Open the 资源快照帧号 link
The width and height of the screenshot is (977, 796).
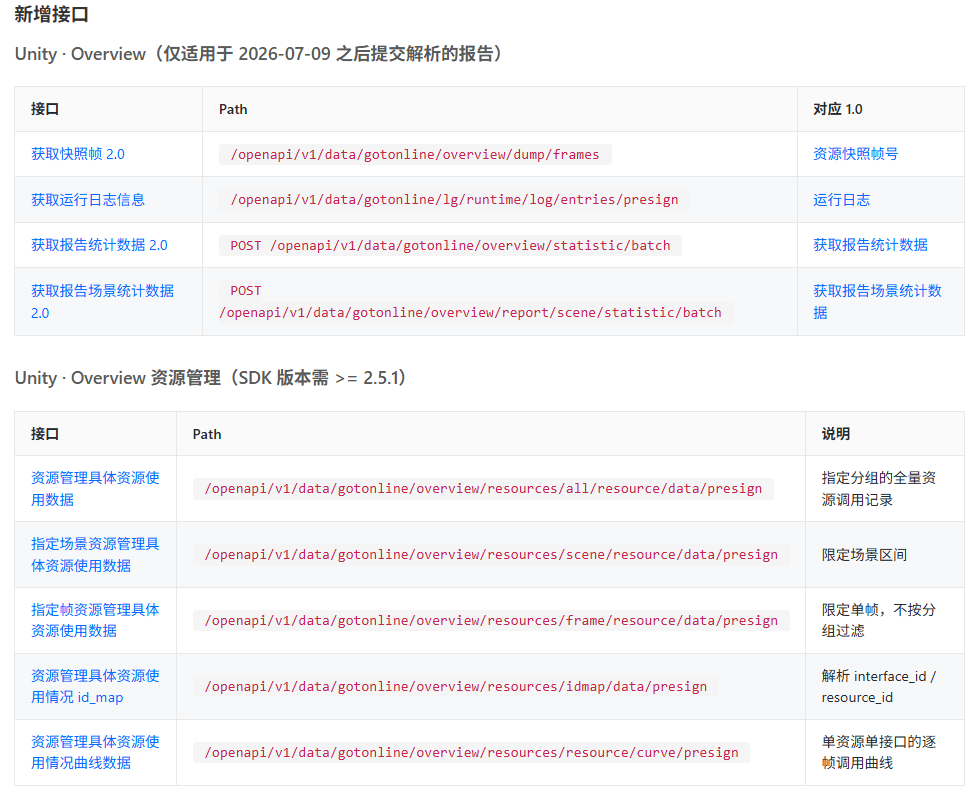[x=855, y=154]
